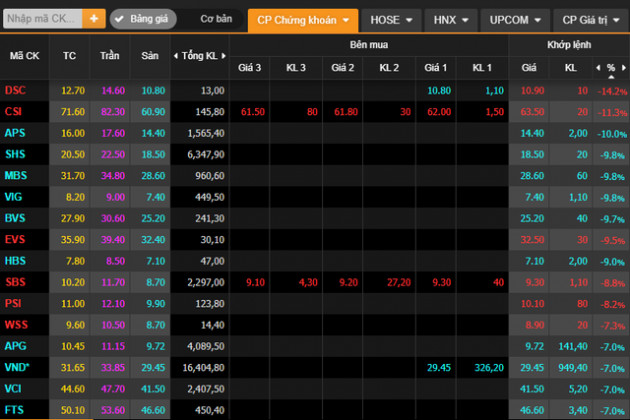Select the VND stock symbol

pyautogui.click(x=16, y=368)
